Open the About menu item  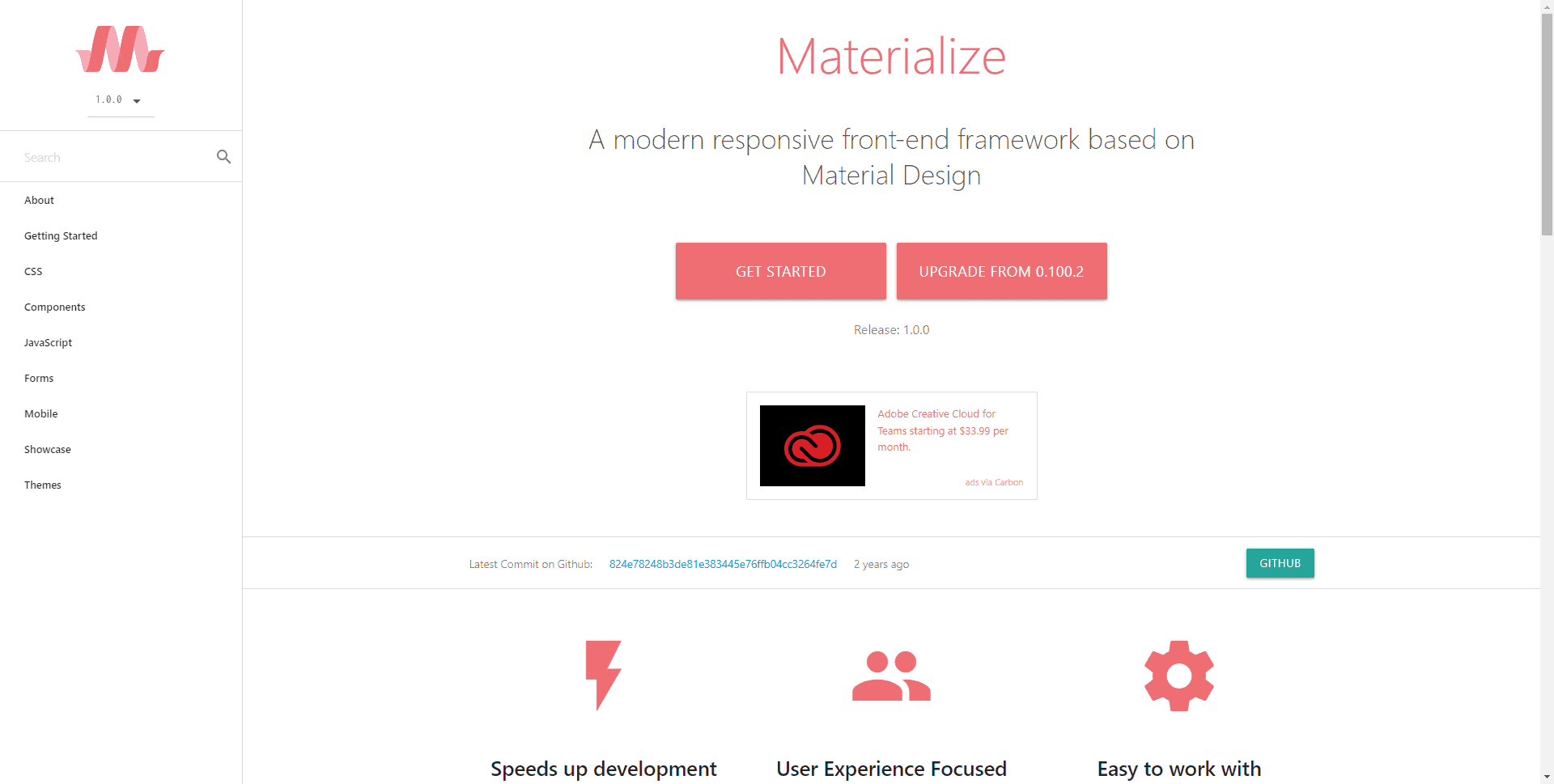(121, 200)
